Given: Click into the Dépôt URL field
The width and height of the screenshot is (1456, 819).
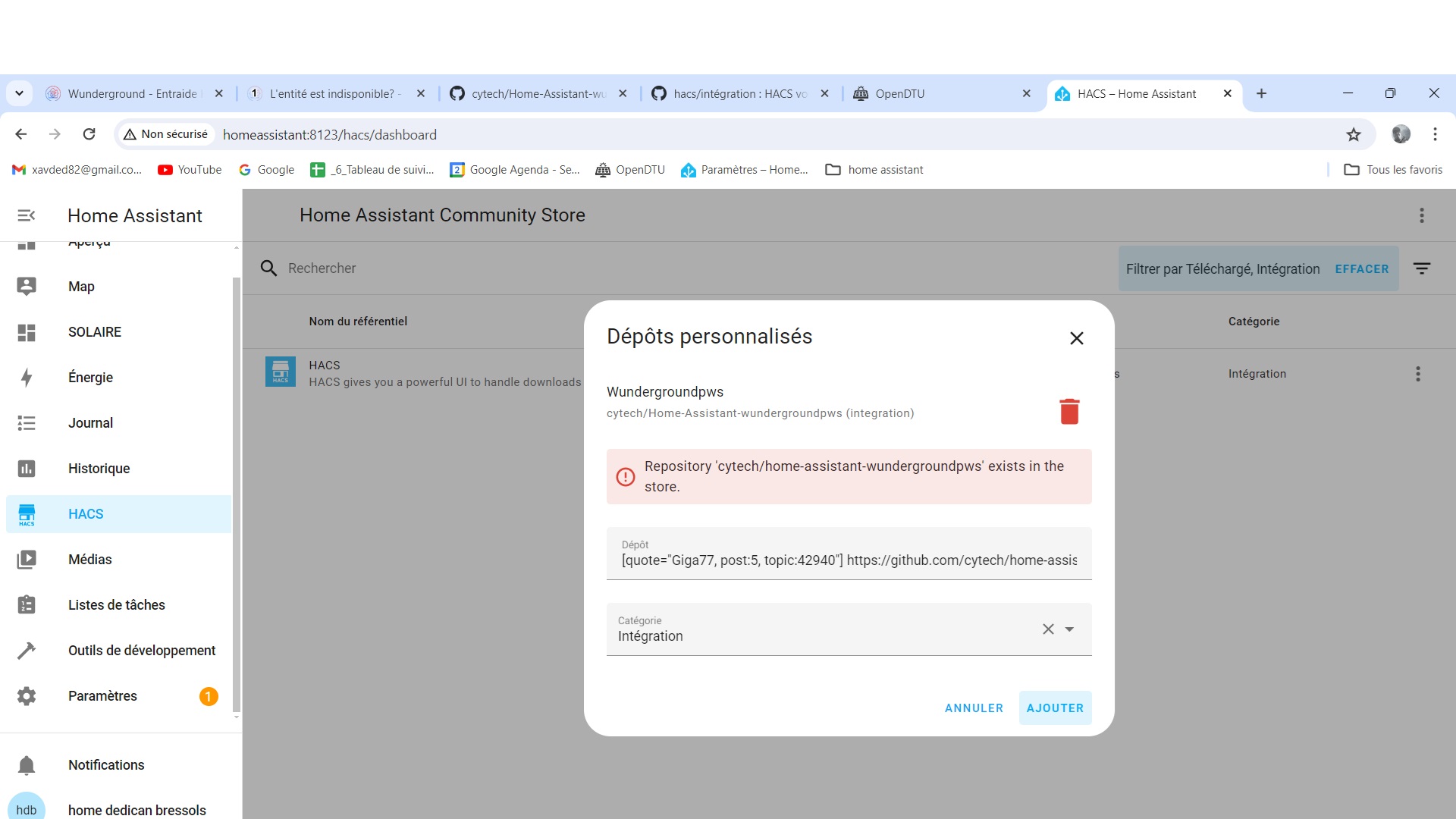Looking at the screenshot, I should (848, 560).
